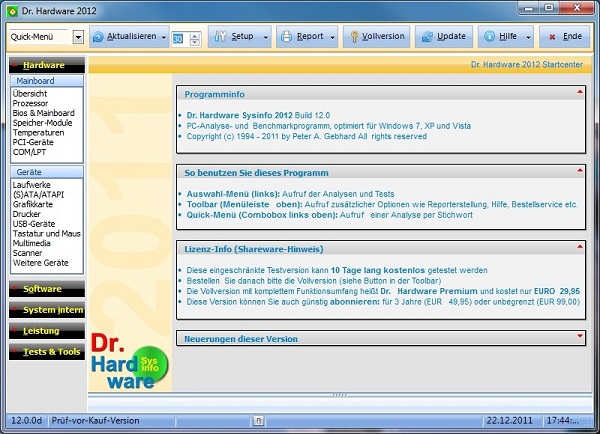
Task: Expand the Neuerungen dieser Version panel
Action: pyautogui.click(x=580, y=336)
